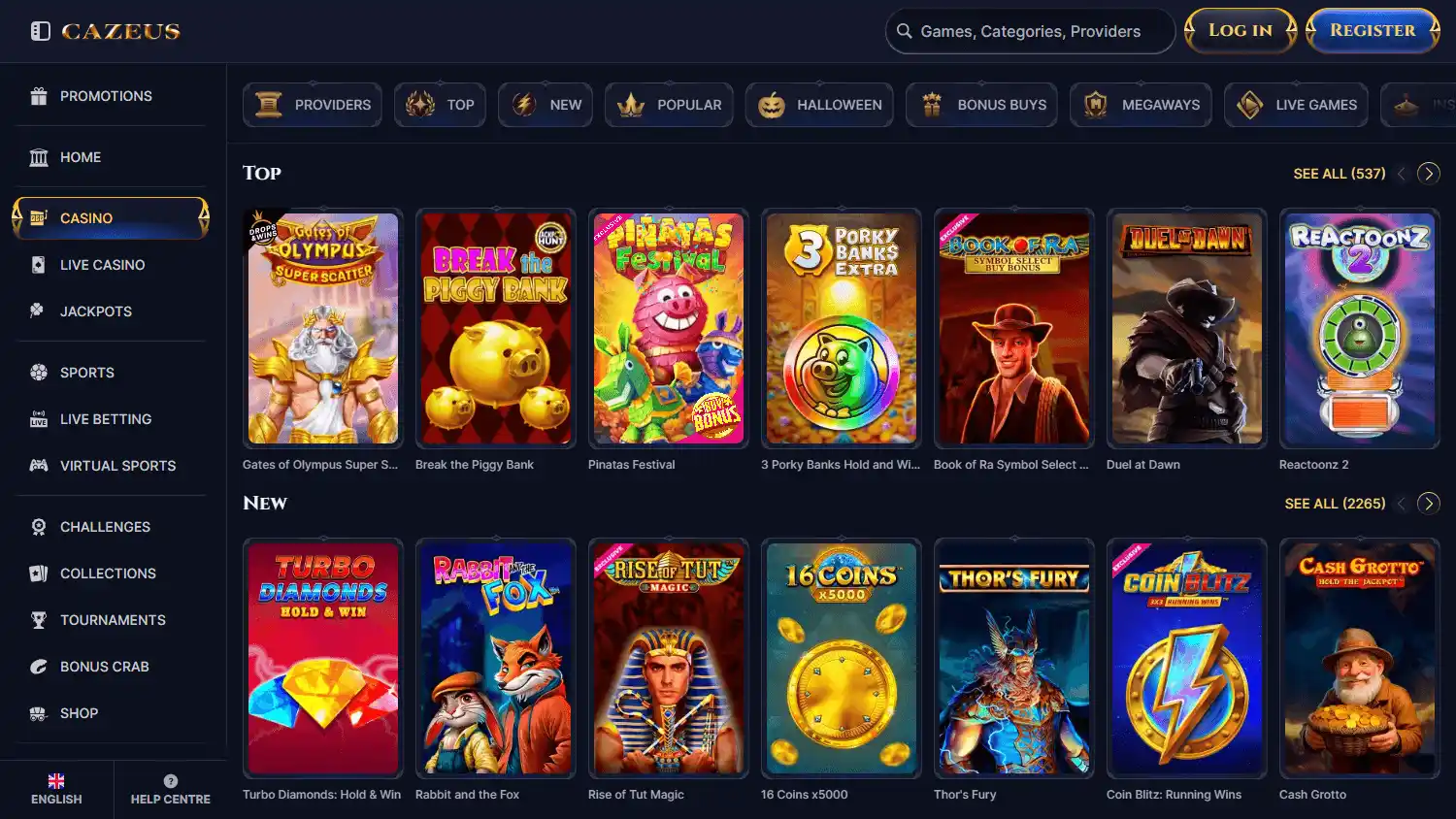Open Break the Piggy Bank game
This screenshot has height=819, width=1456.
coord(496,329)
